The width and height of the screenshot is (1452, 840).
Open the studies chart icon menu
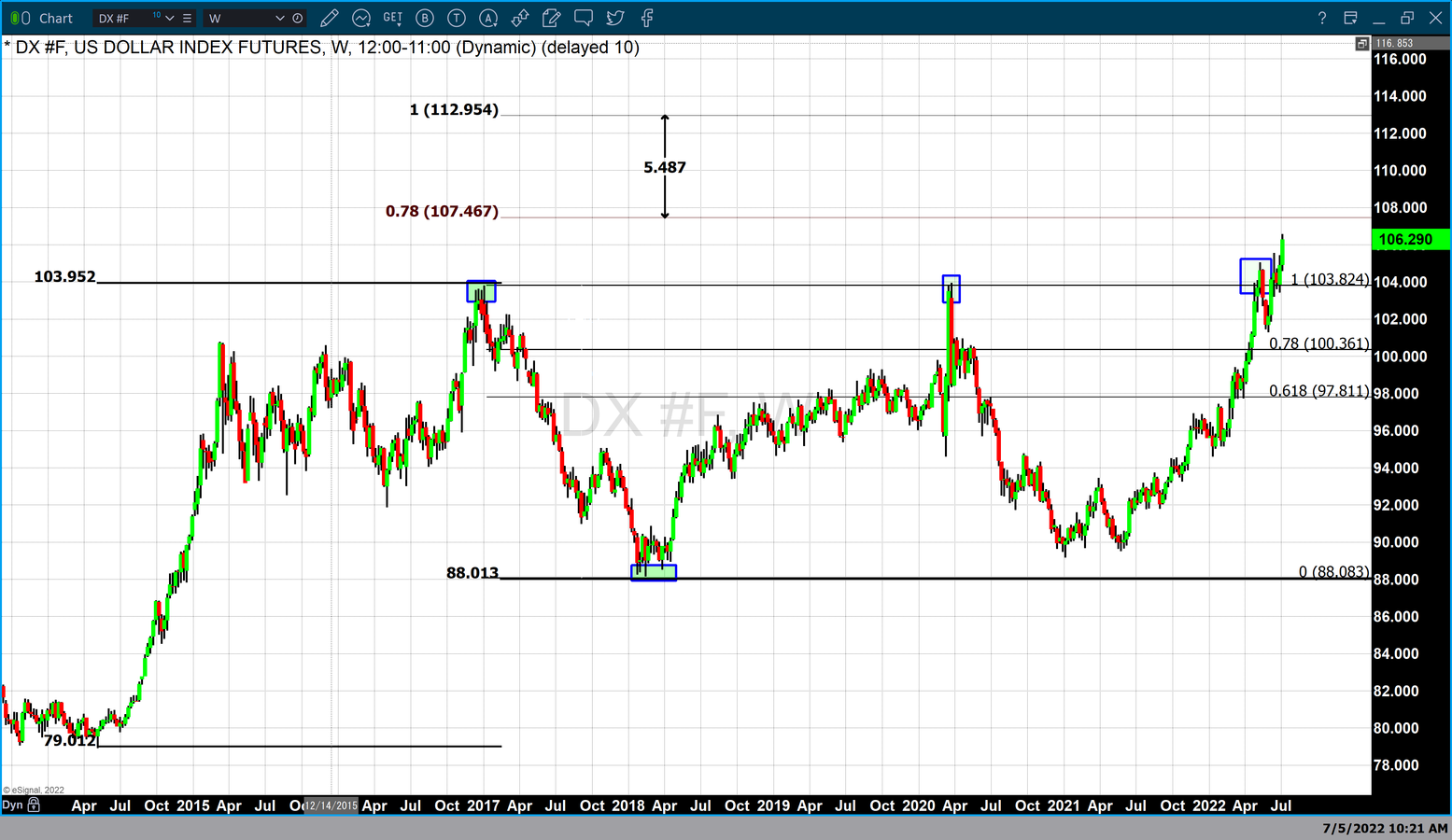[361, 18]
